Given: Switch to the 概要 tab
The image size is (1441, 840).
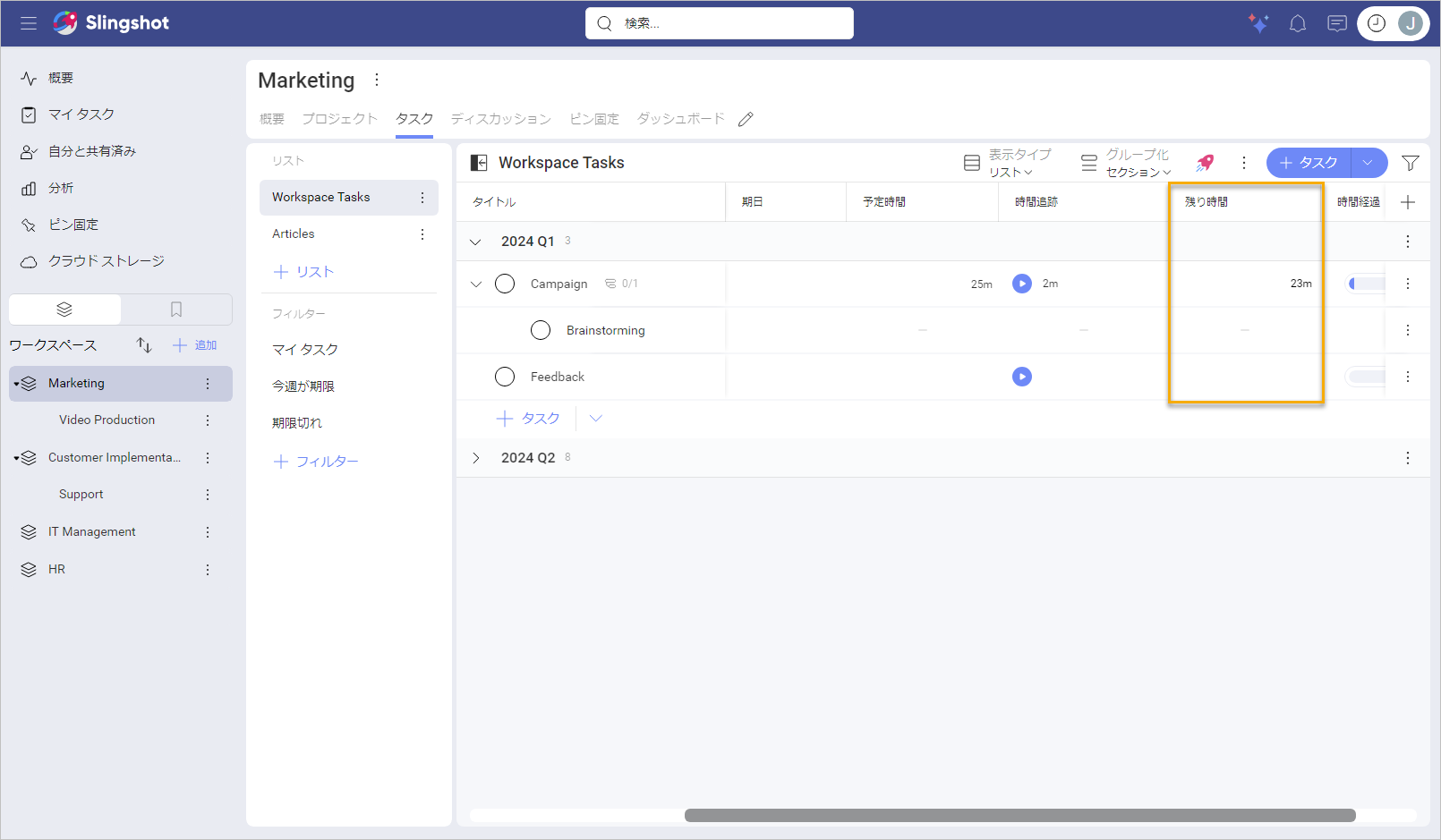Looking at the screenshot, I should point(272,119).
